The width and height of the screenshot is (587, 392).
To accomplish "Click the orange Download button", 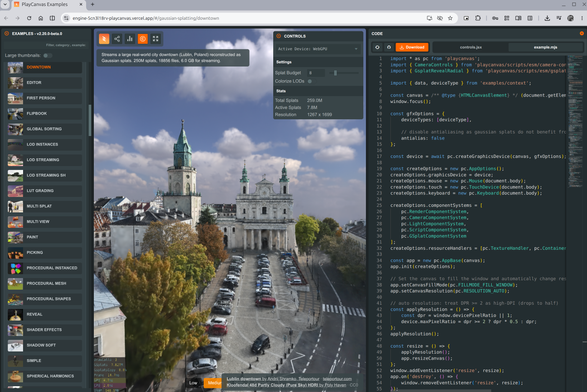I will (412, 47).
